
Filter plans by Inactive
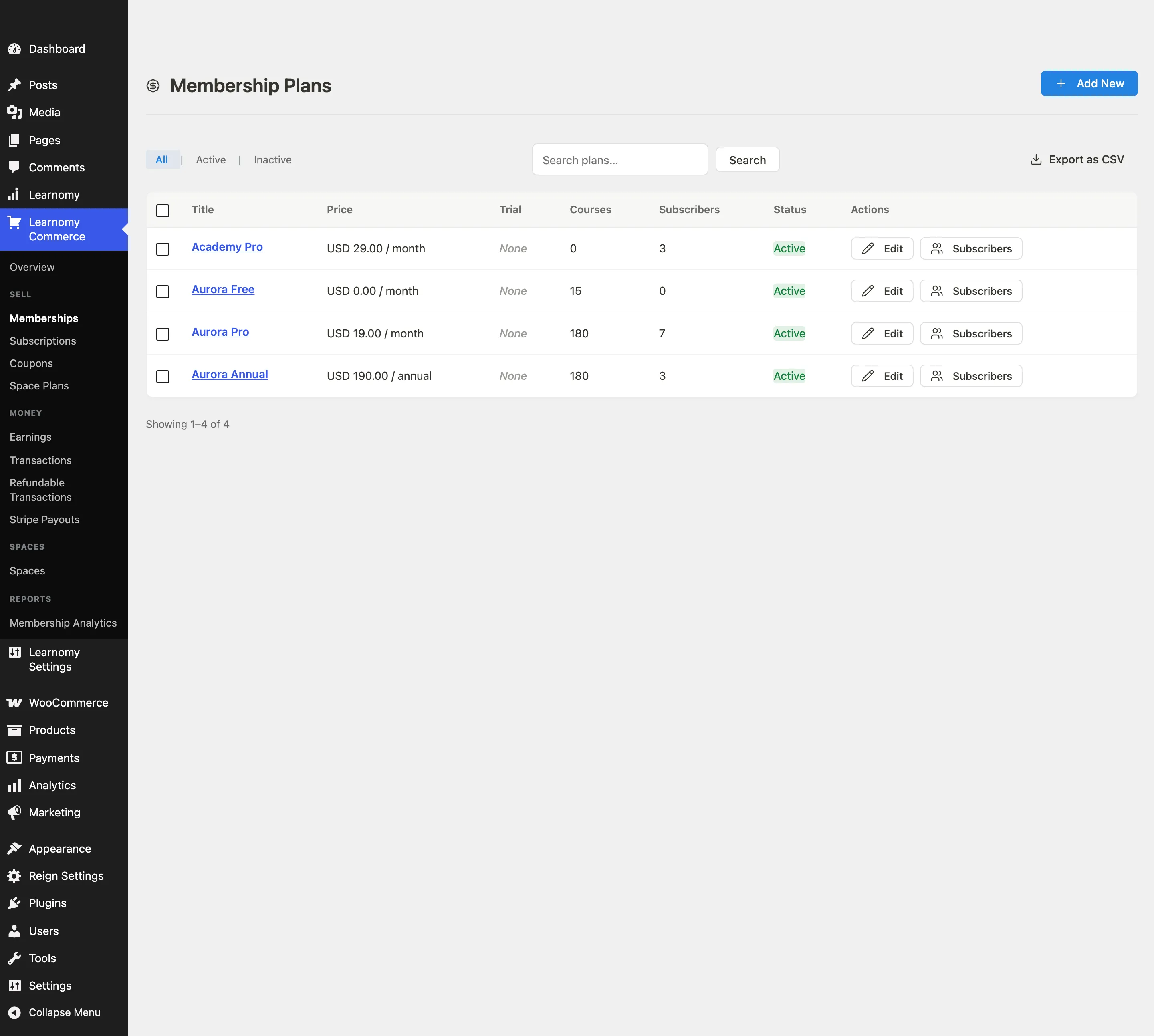point(273,160)
